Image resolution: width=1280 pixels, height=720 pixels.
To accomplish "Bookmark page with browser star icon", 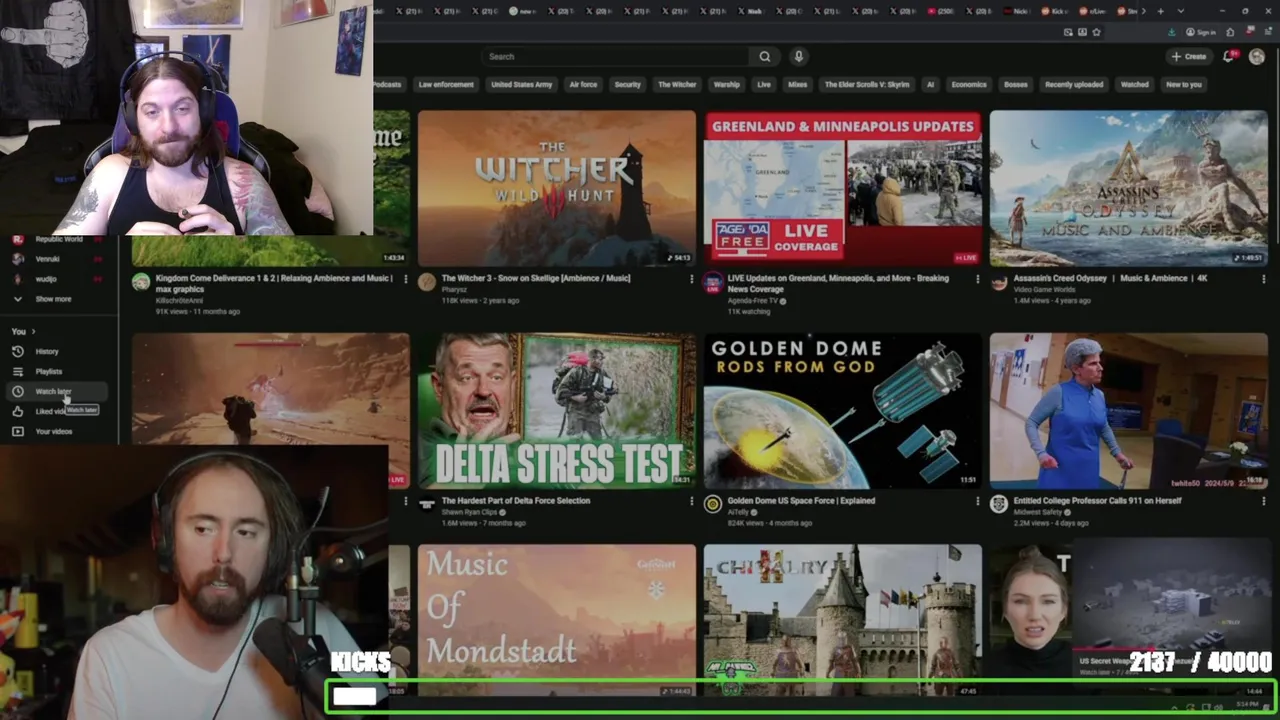I will (1096, 32).
